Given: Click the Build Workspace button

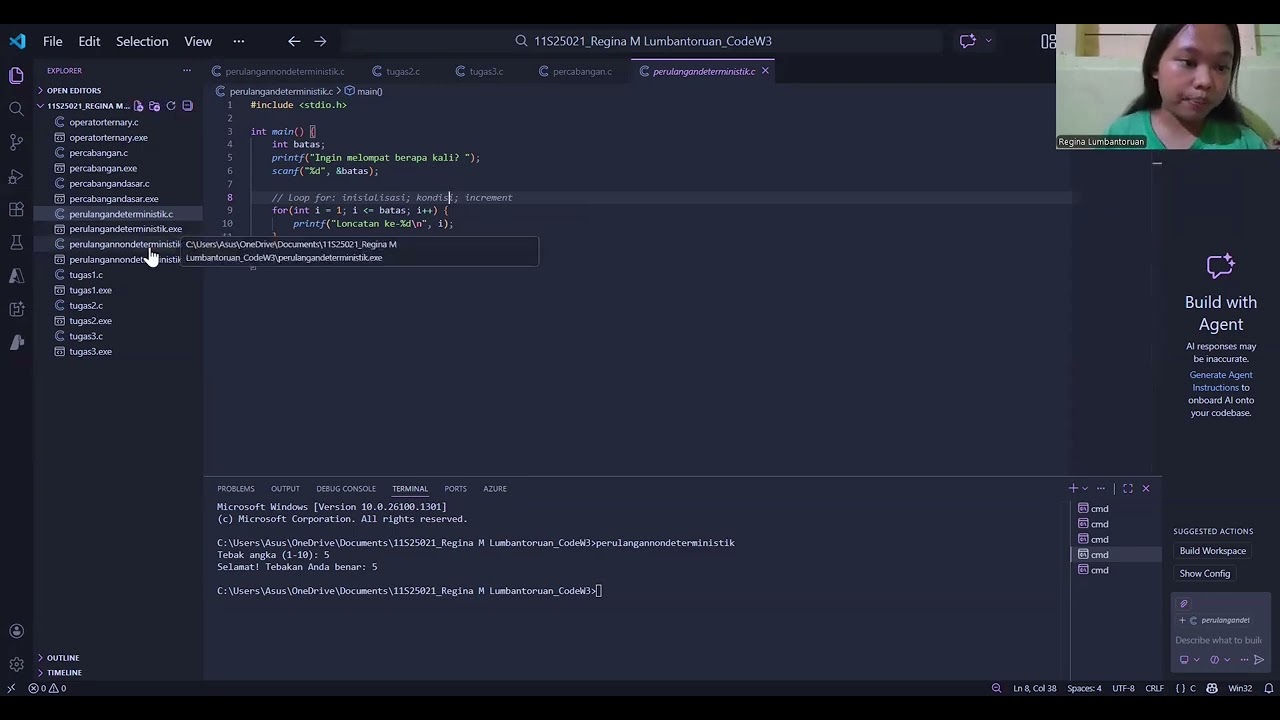Looking at the screenshot, I should click(1212, 551).
